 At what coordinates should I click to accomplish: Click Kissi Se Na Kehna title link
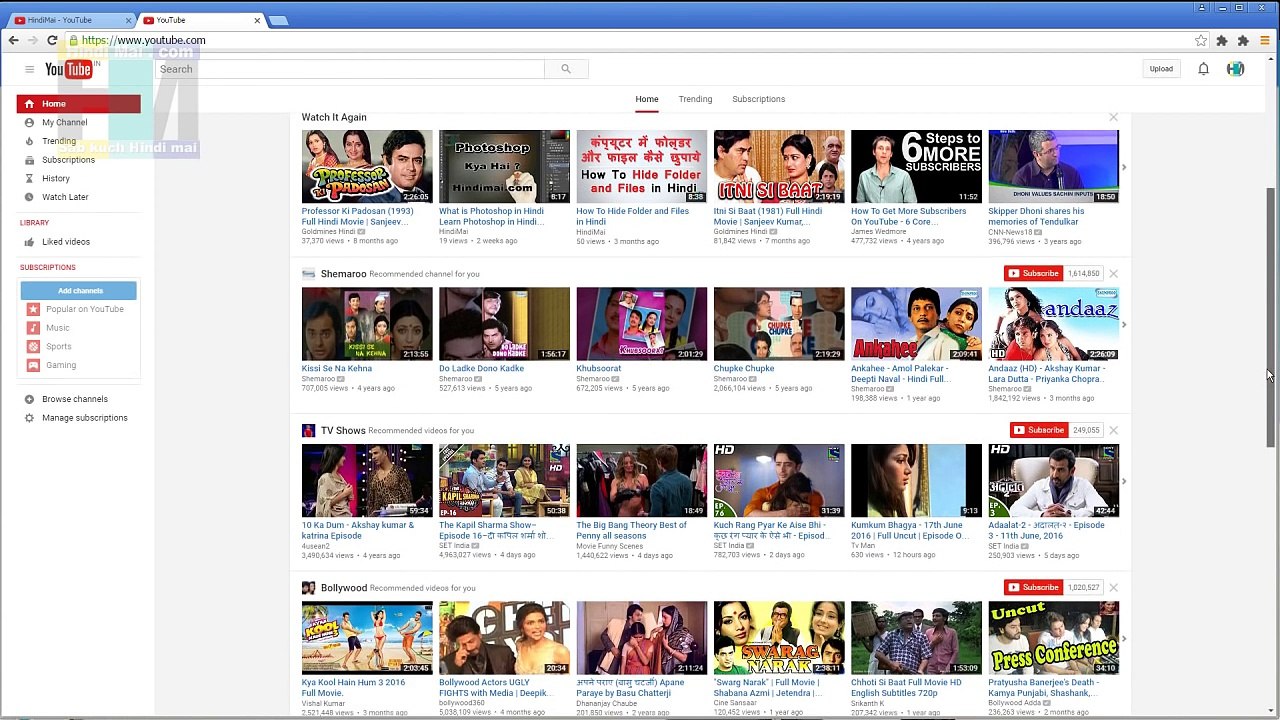coord(337,368)
